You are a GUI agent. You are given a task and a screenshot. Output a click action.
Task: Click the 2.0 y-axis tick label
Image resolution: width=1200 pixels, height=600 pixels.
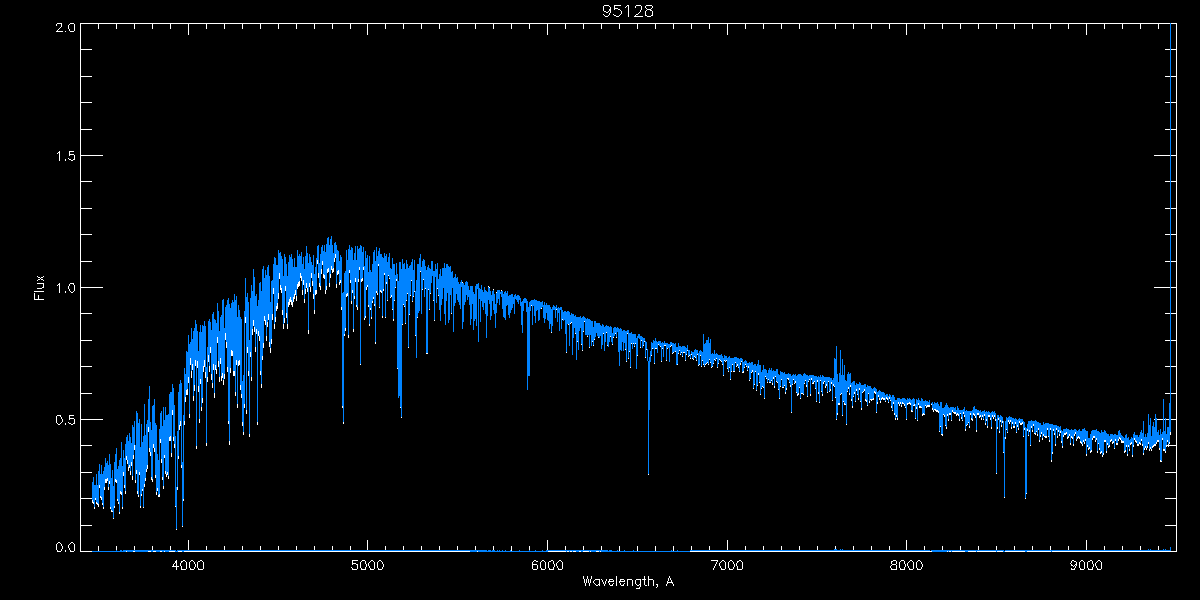(x=66, y=28)
